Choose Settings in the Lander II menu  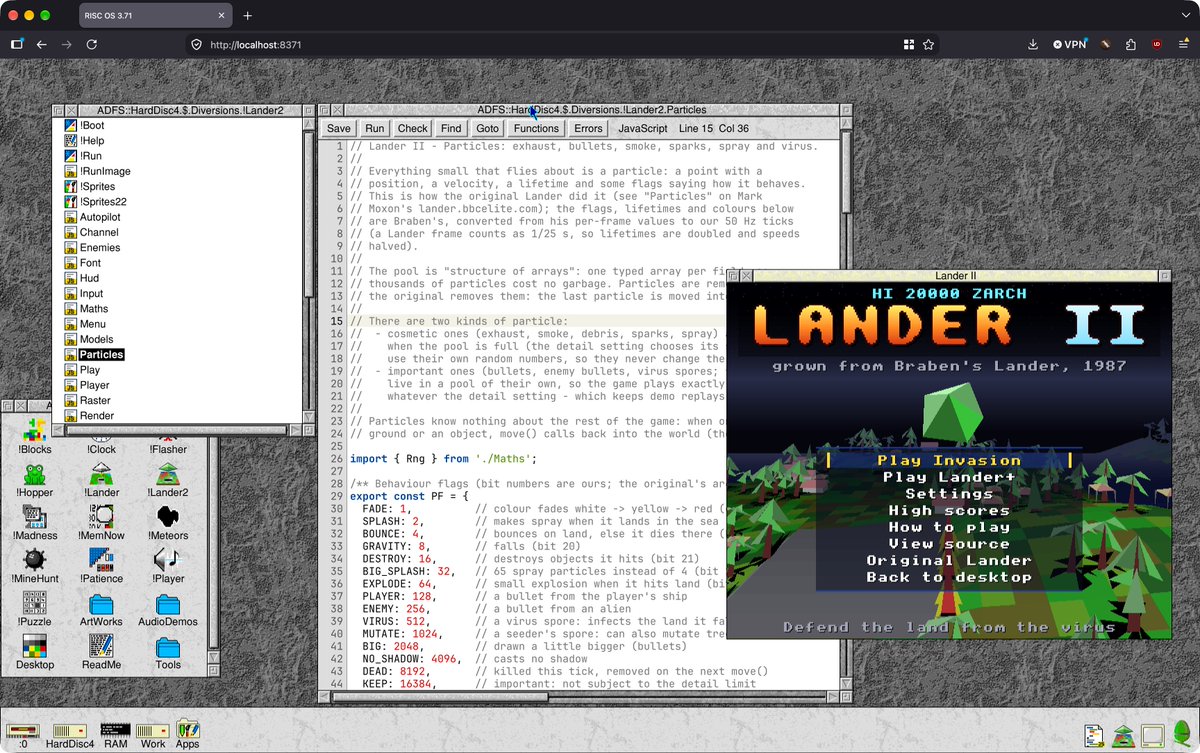coord(949,493)
